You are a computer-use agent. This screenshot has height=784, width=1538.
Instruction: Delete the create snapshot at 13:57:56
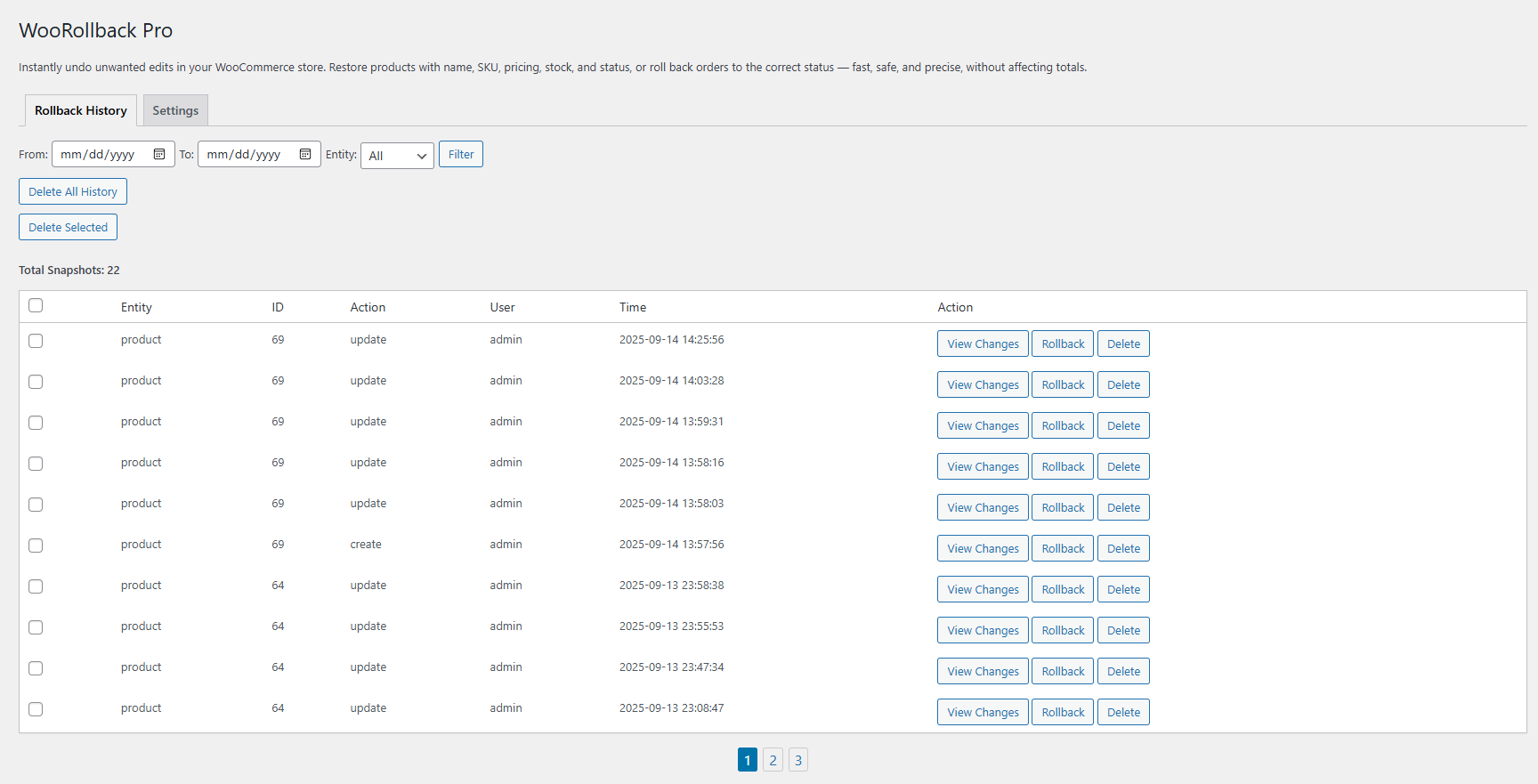[1123, 548]
